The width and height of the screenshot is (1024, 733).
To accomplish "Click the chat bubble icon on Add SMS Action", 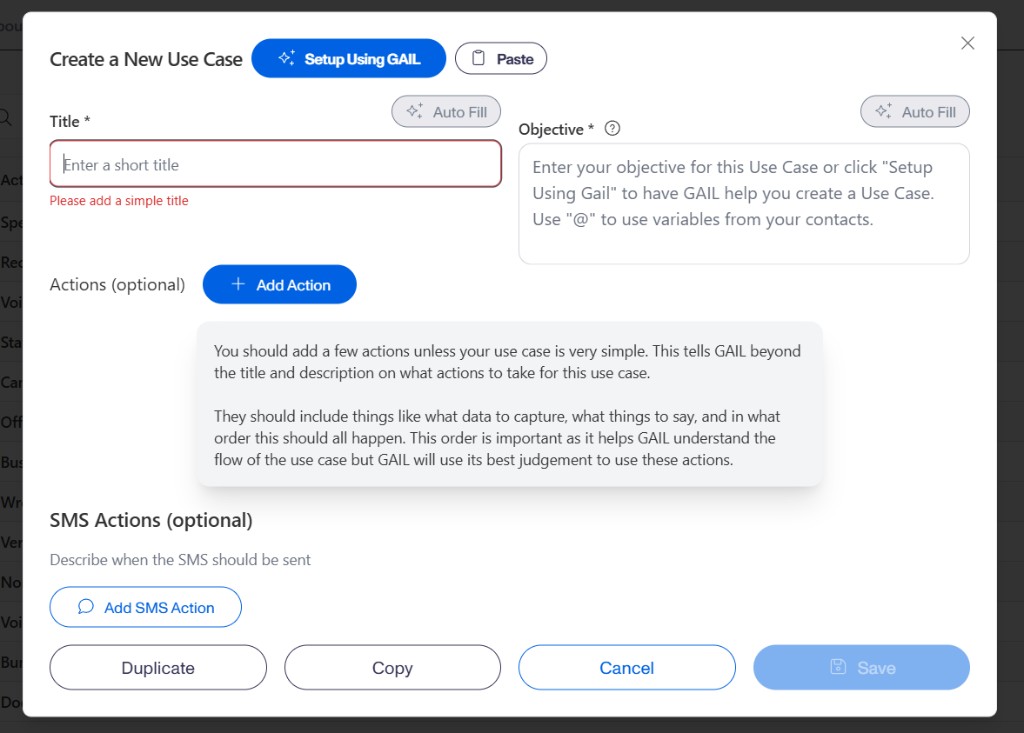I will tap(85, 606).
